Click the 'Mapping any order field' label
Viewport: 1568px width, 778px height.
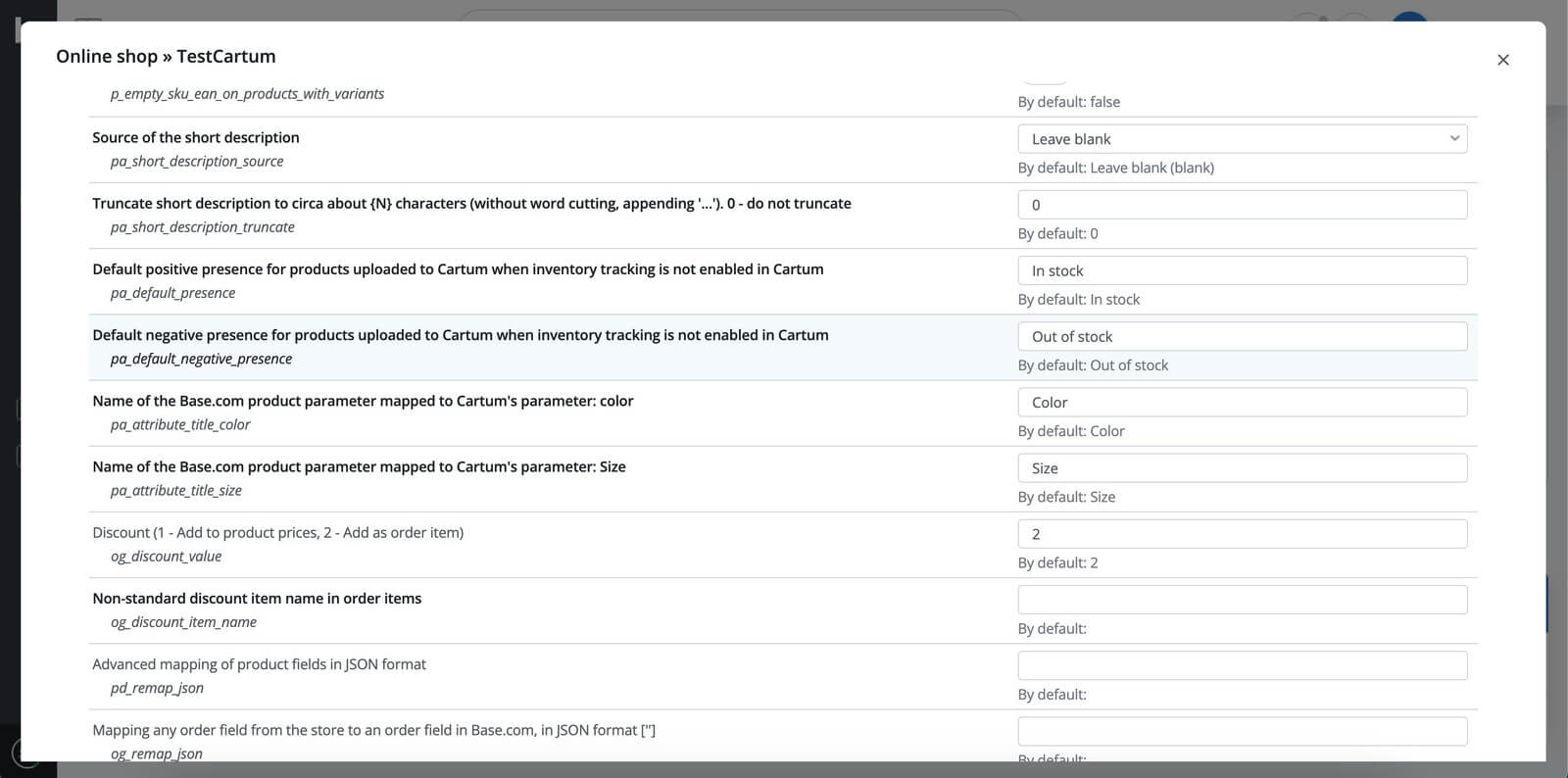(374, 729)
